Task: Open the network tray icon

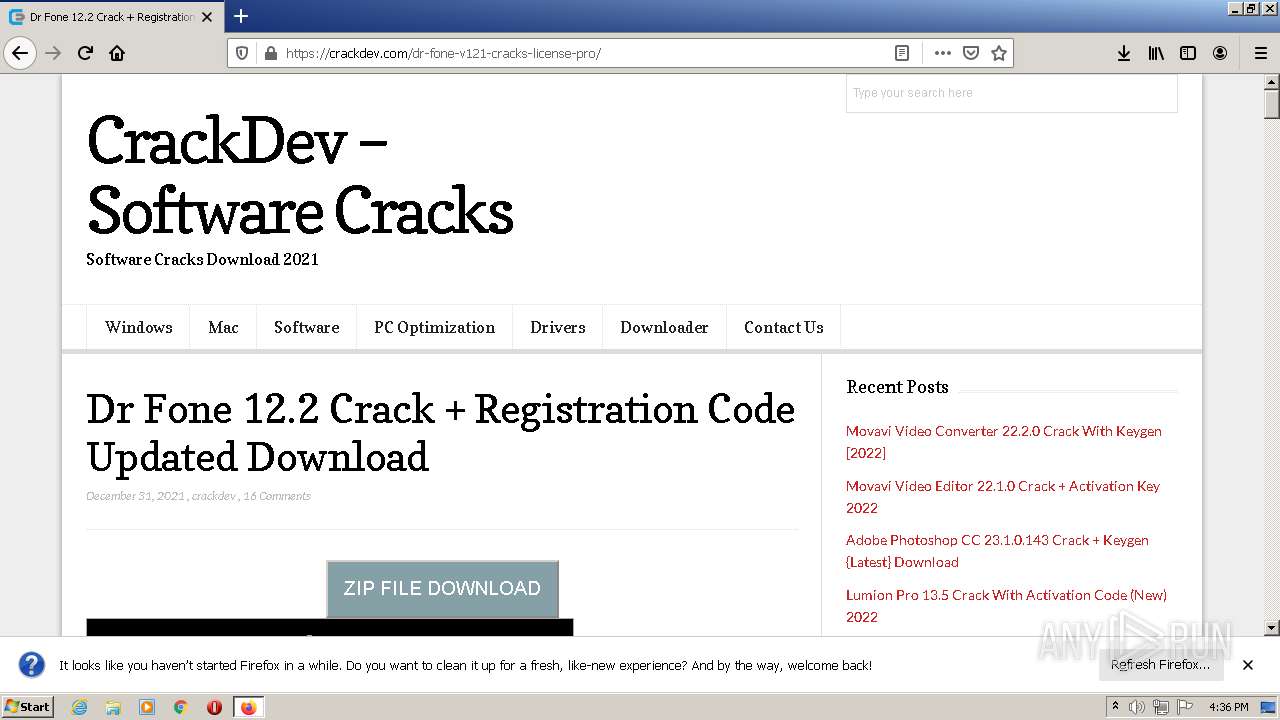Action: (x=1160, y=707)
